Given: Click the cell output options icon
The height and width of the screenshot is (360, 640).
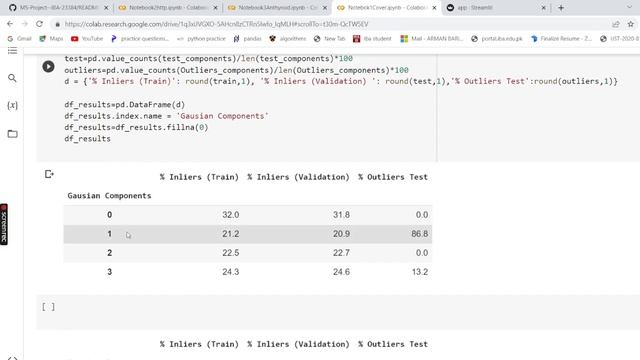Looking at the screenshot, I should (49, 174).
